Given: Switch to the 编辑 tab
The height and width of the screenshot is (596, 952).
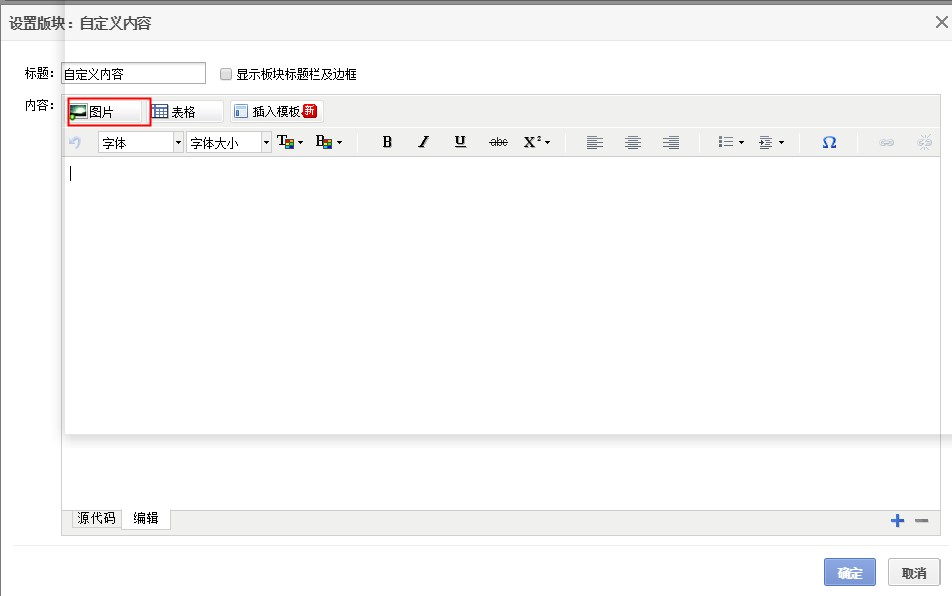Looking at the screenshot, I should 146,518.
